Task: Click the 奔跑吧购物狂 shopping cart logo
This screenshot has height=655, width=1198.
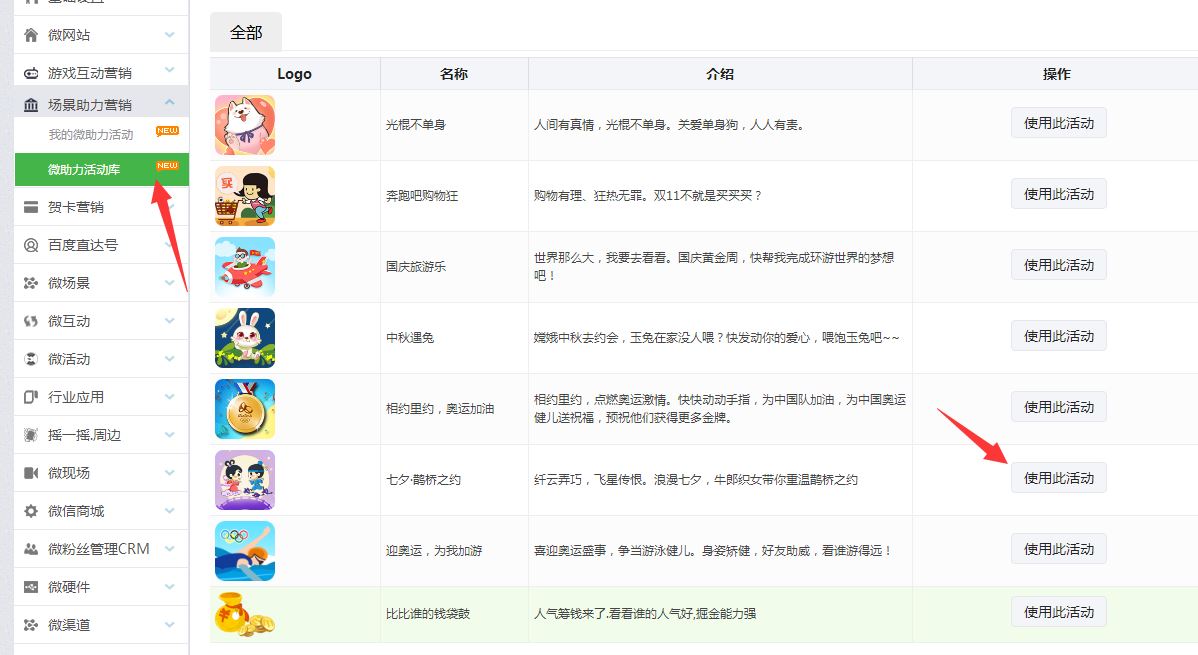Action: pos(245,196)
